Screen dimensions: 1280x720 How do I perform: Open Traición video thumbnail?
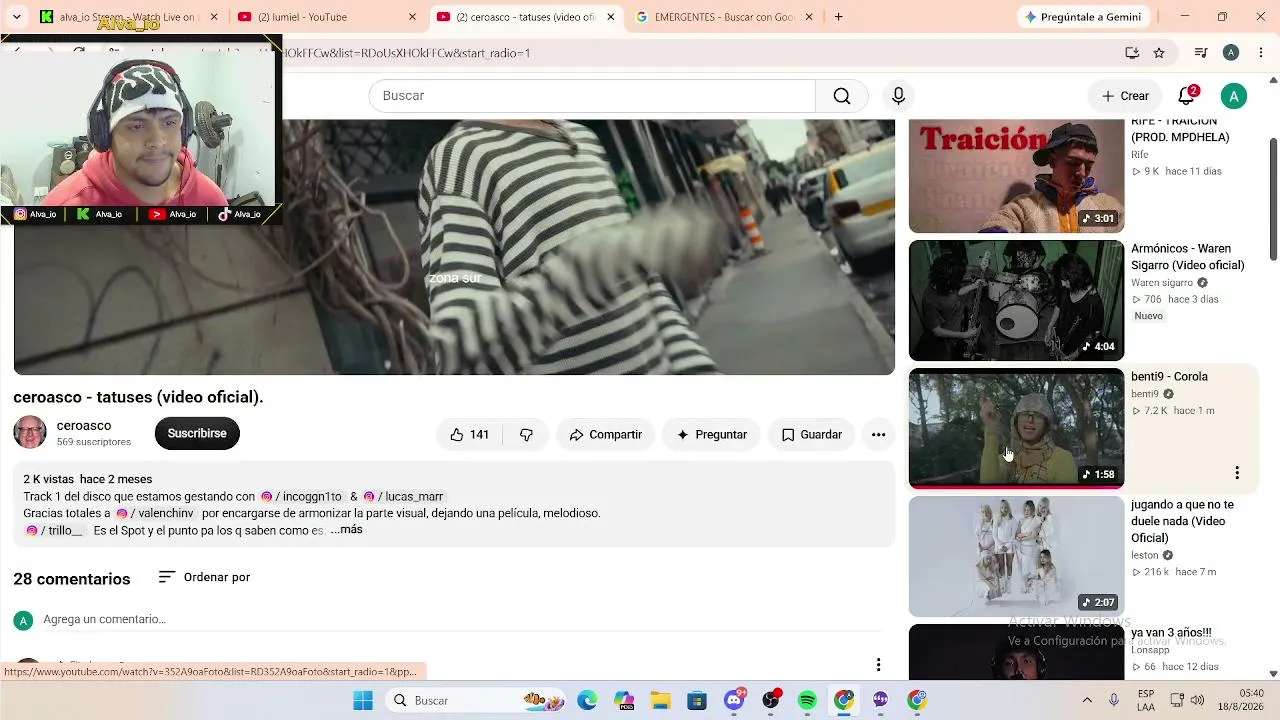(x=1016, y=176)
